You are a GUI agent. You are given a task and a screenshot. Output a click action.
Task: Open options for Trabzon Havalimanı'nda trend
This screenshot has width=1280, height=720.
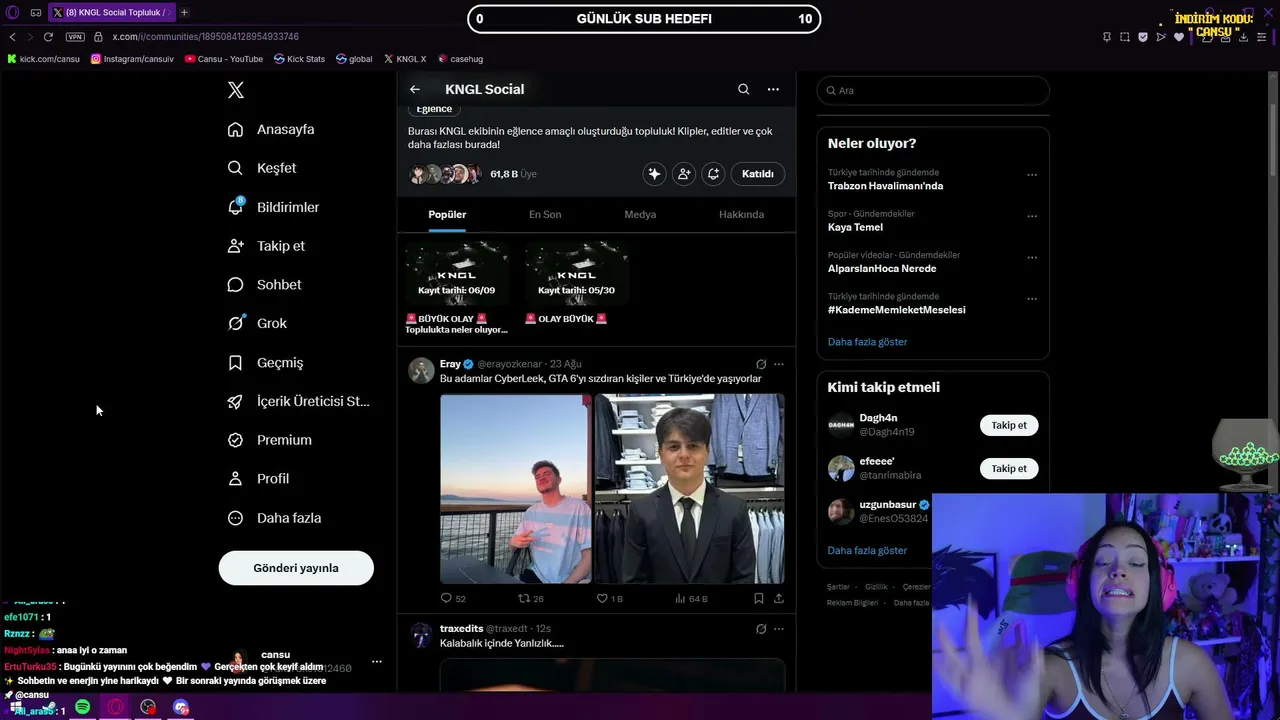pyautogui.click(x=1032, y=175)
